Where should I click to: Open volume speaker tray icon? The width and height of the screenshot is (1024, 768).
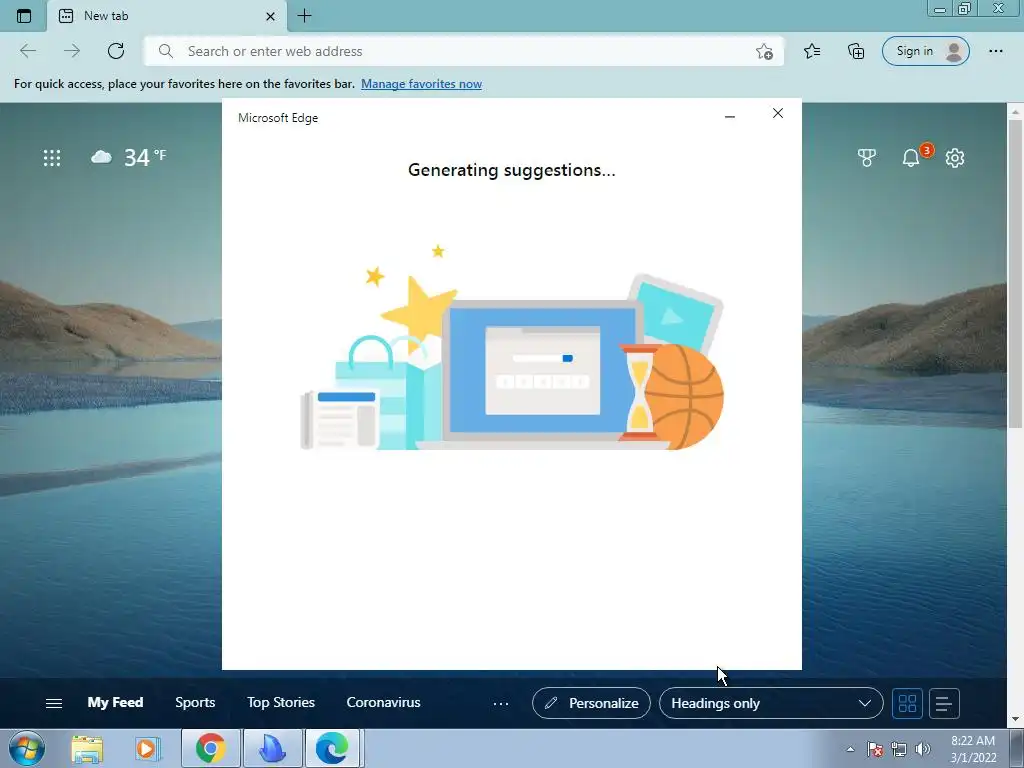(x=923, y=749)
